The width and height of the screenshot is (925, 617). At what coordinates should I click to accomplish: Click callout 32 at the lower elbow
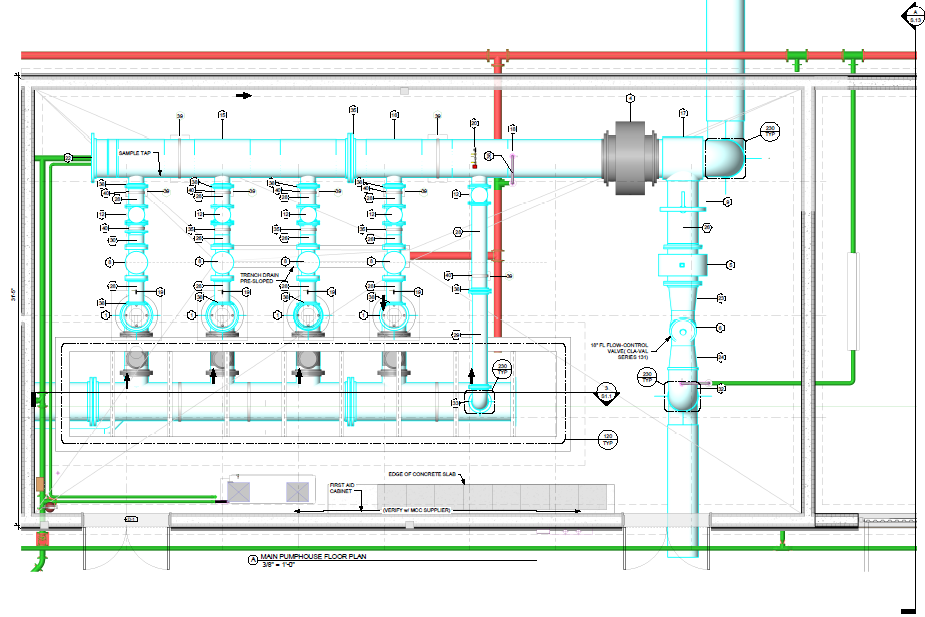pos(721,389)
